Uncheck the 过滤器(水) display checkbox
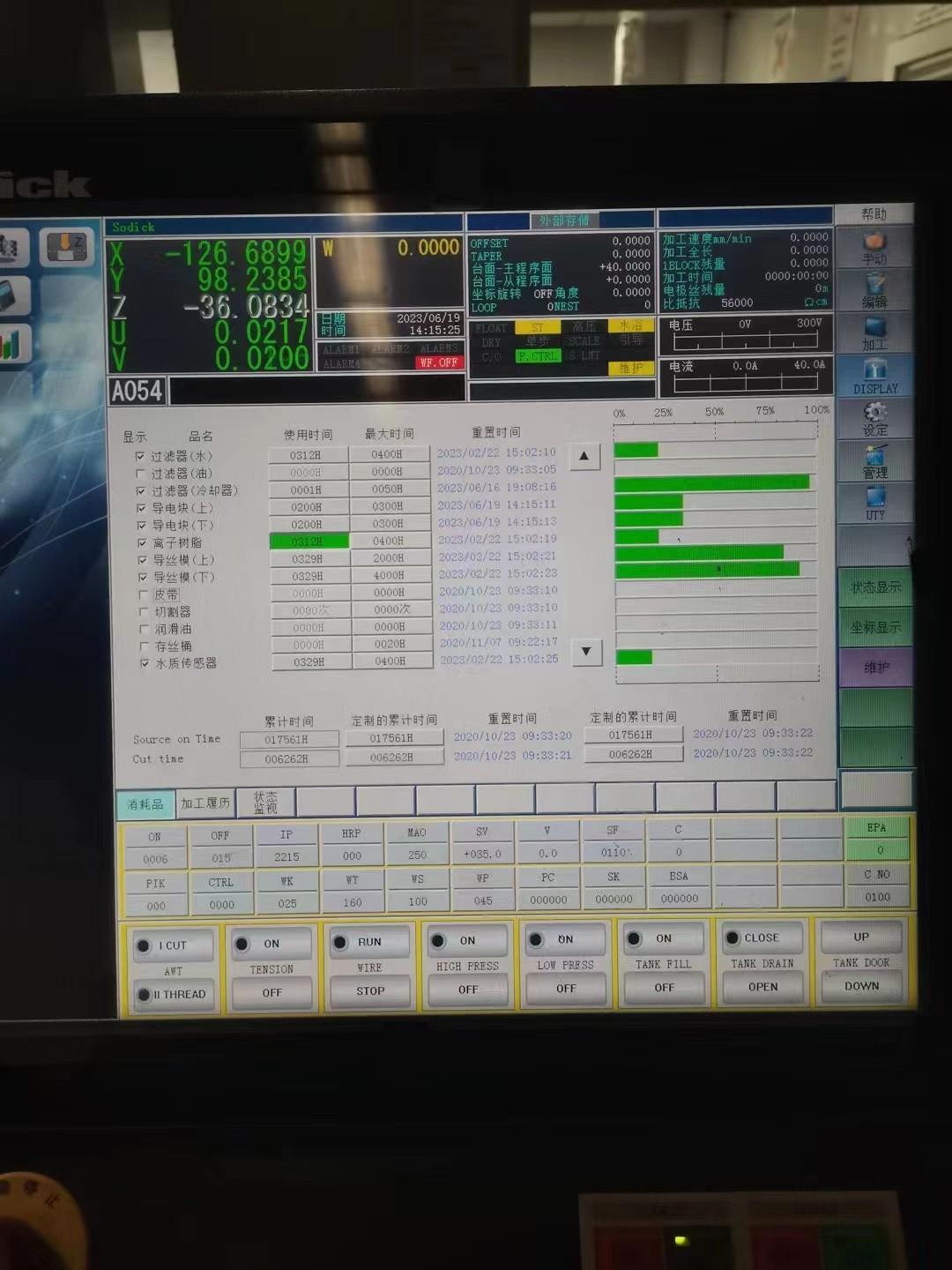Image resolution: width=952 pixels, height=1270 pixels. point(140,456)
